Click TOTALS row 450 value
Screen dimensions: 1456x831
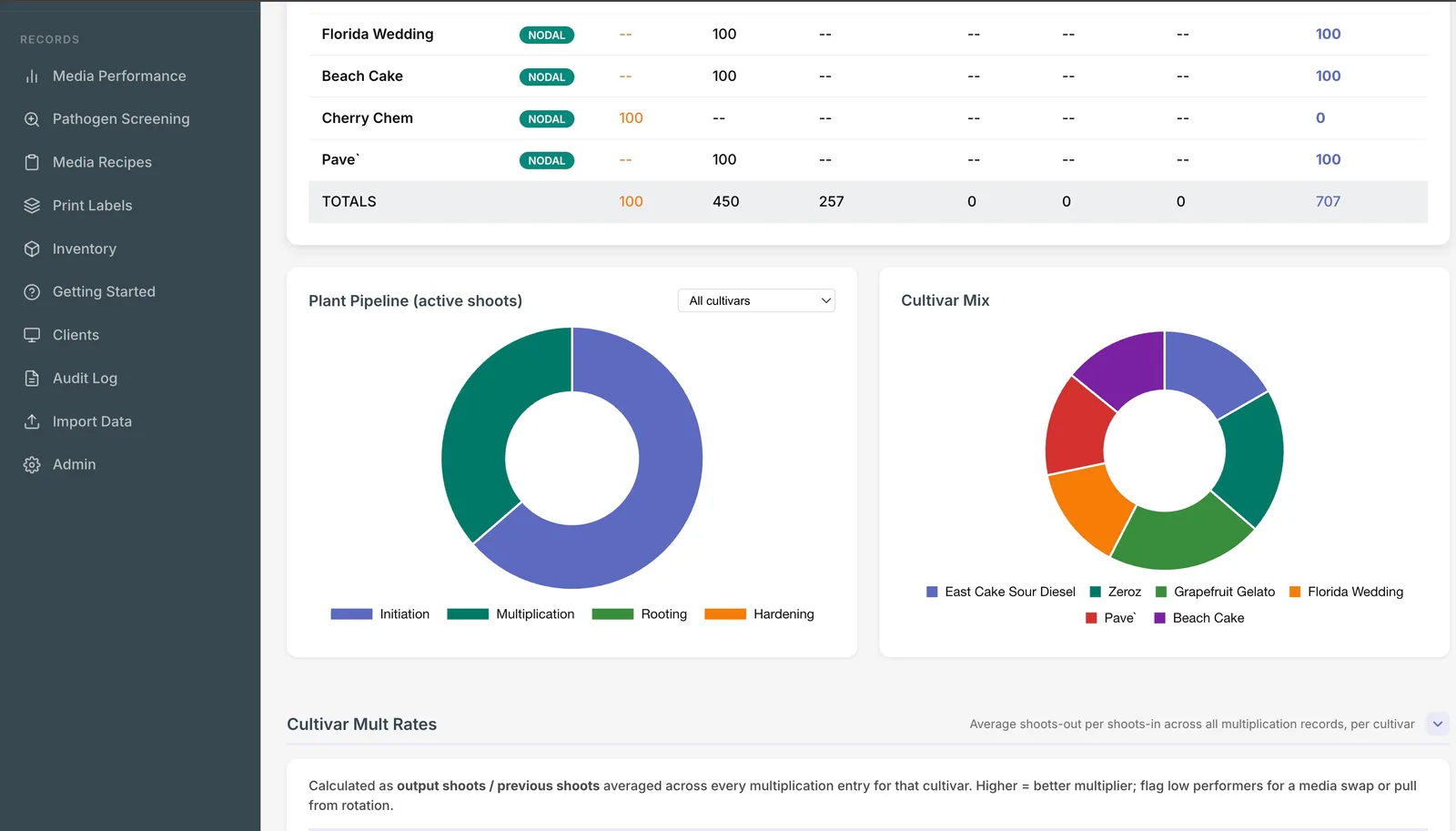coord(725,202)
